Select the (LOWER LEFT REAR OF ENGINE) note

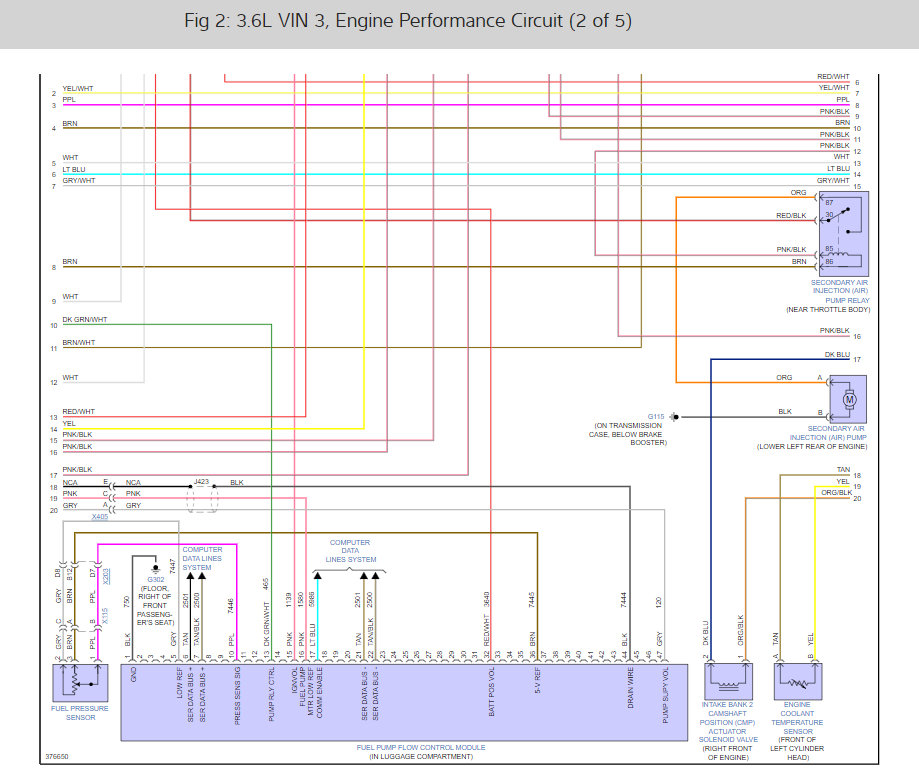[812, 447]
